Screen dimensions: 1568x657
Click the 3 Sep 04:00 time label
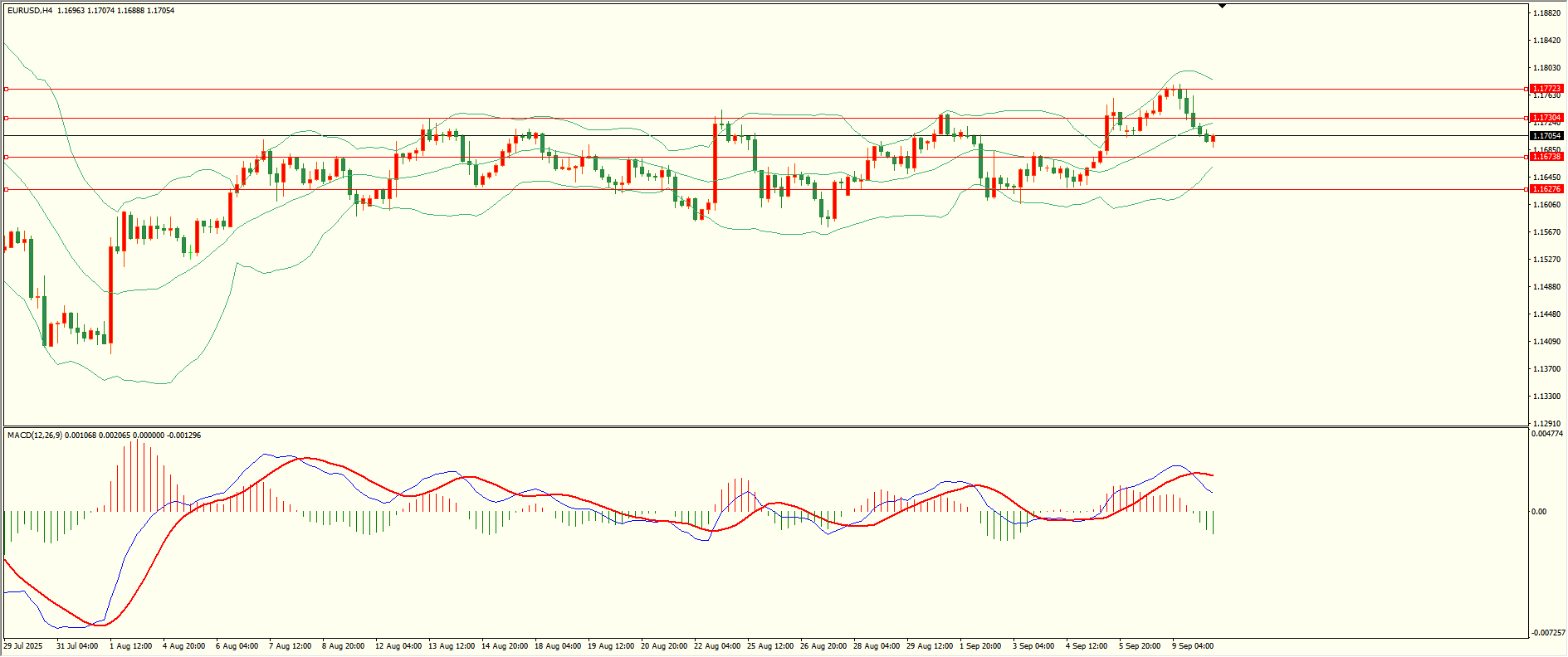(1033, 646)
